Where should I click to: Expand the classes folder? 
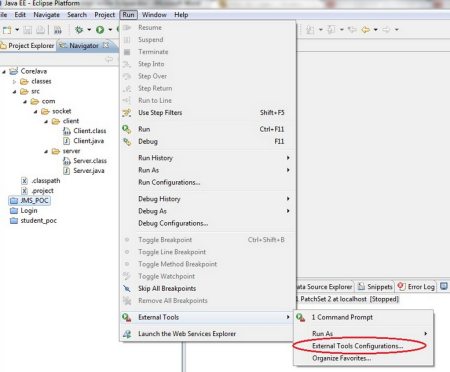point(14,82)
